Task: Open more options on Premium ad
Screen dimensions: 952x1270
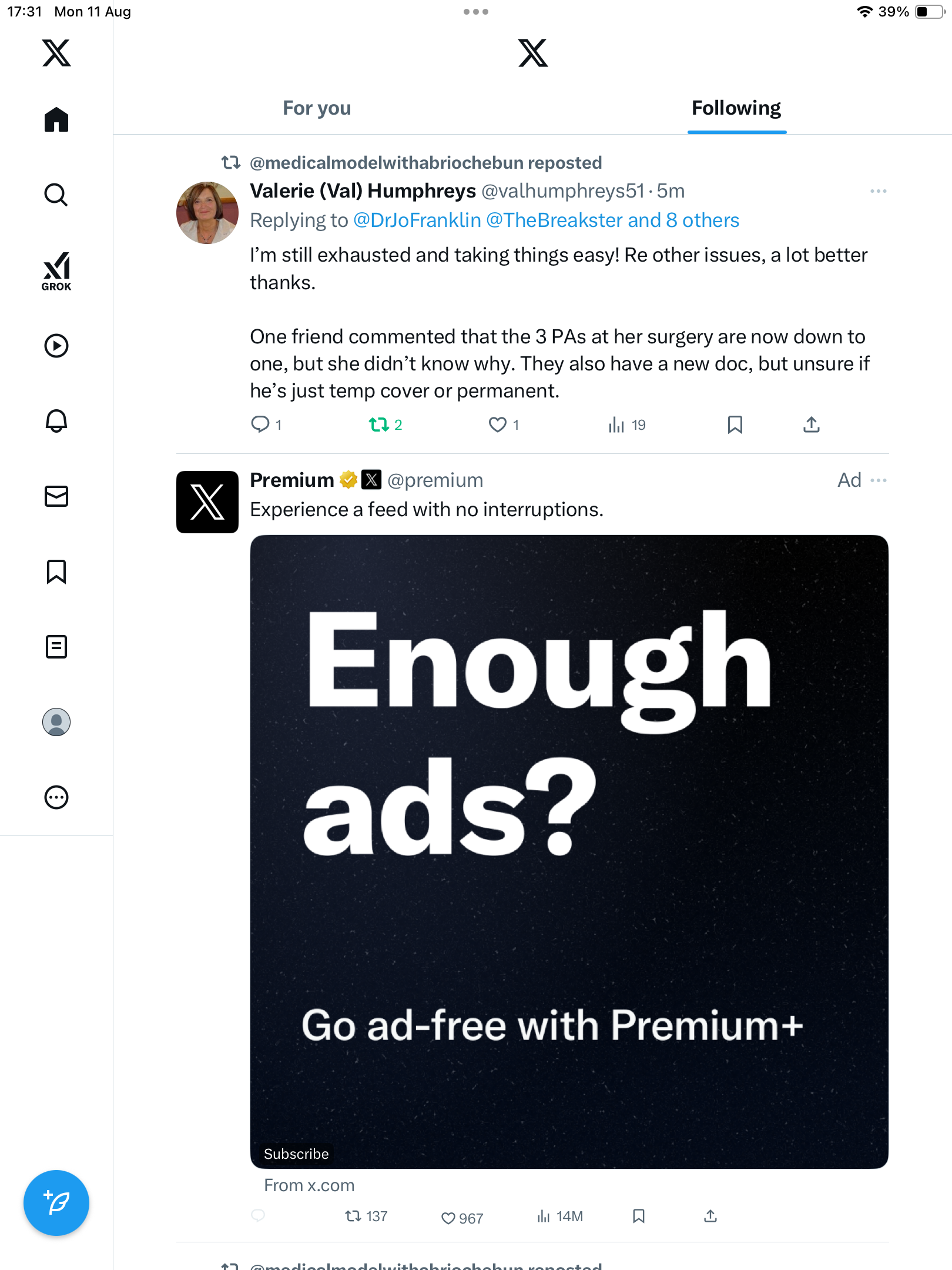Action: 878,480
